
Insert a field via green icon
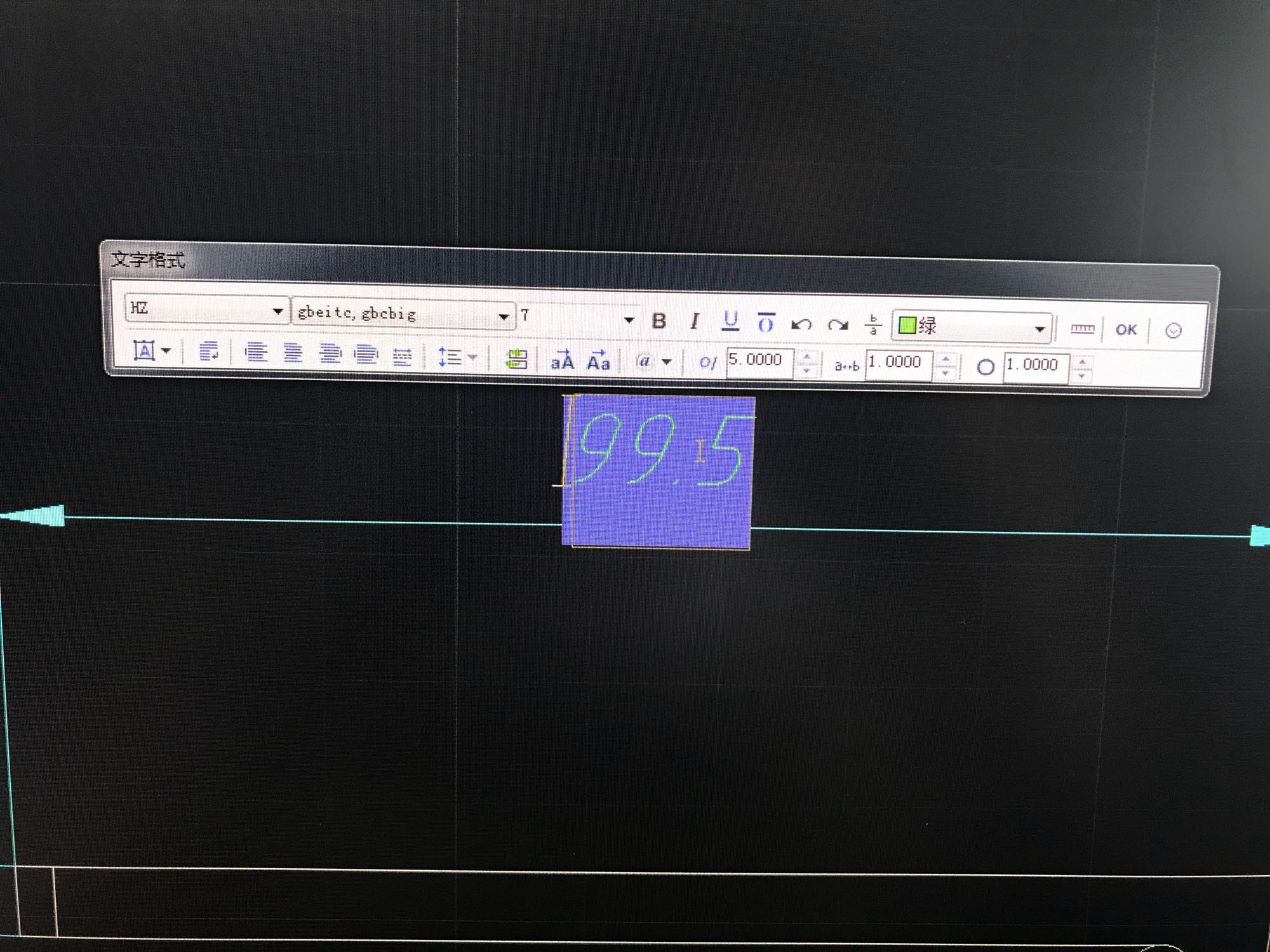pyautogui.click(x=516, y=359)
